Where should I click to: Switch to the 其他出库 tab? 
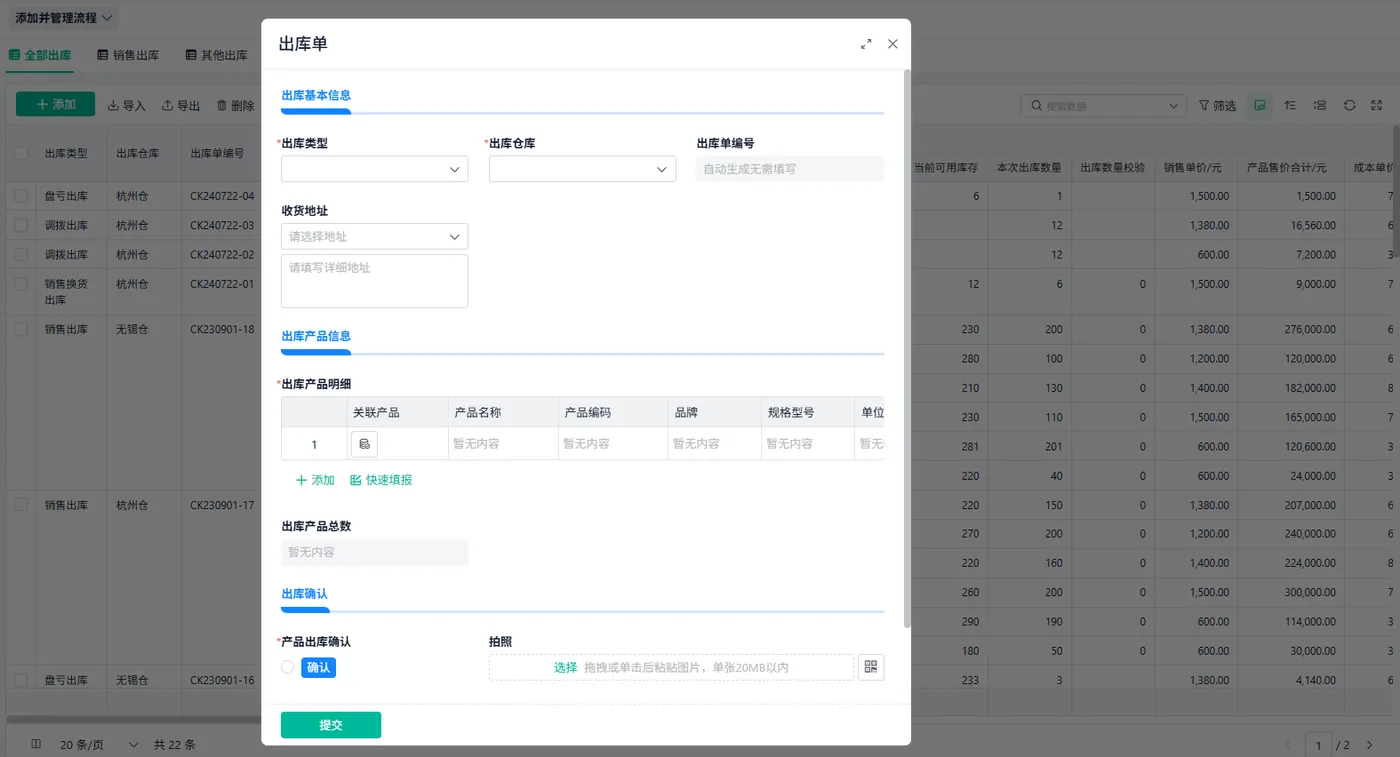[216, 55]
